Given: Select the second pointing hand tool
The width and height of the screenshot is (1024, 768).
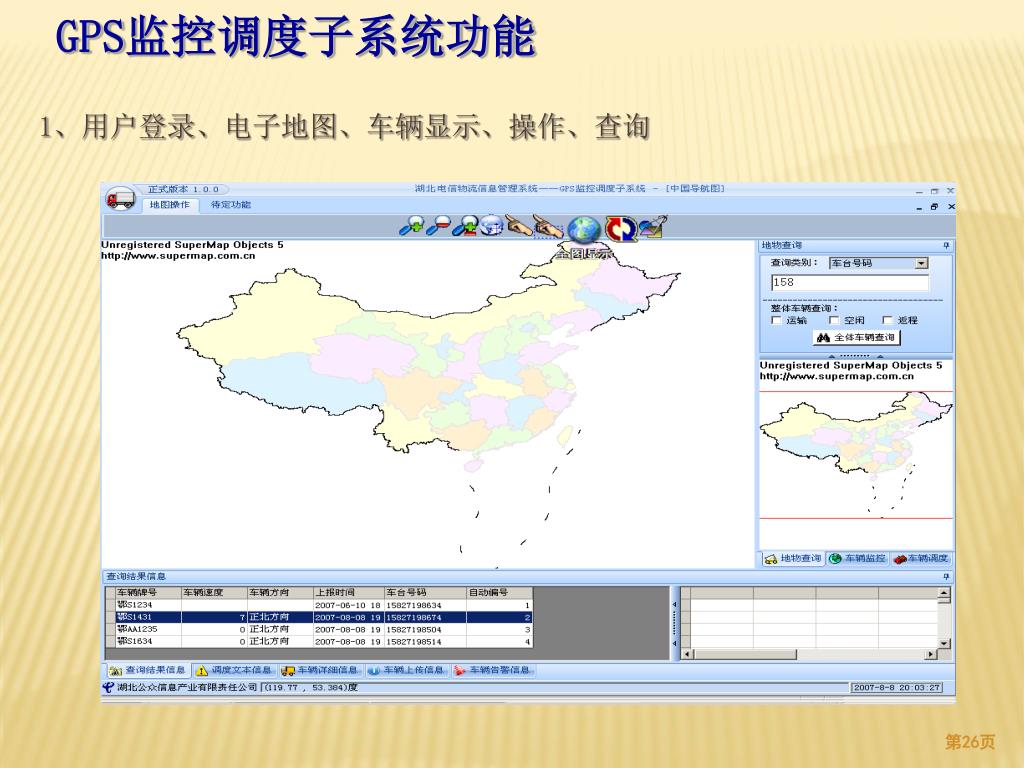Looking at the screenshot, I should (547, 227).
